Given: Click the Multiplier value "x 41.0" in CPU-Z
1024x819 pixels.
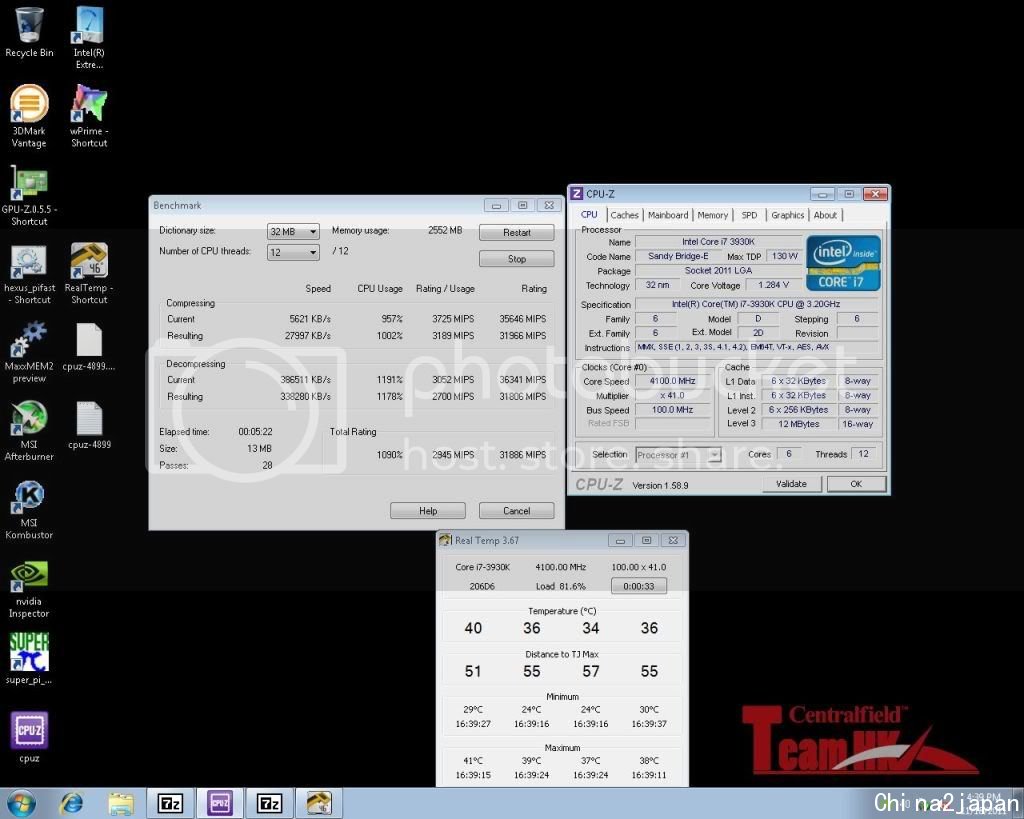Looking at the screenshot, I should tap(673, 395).
